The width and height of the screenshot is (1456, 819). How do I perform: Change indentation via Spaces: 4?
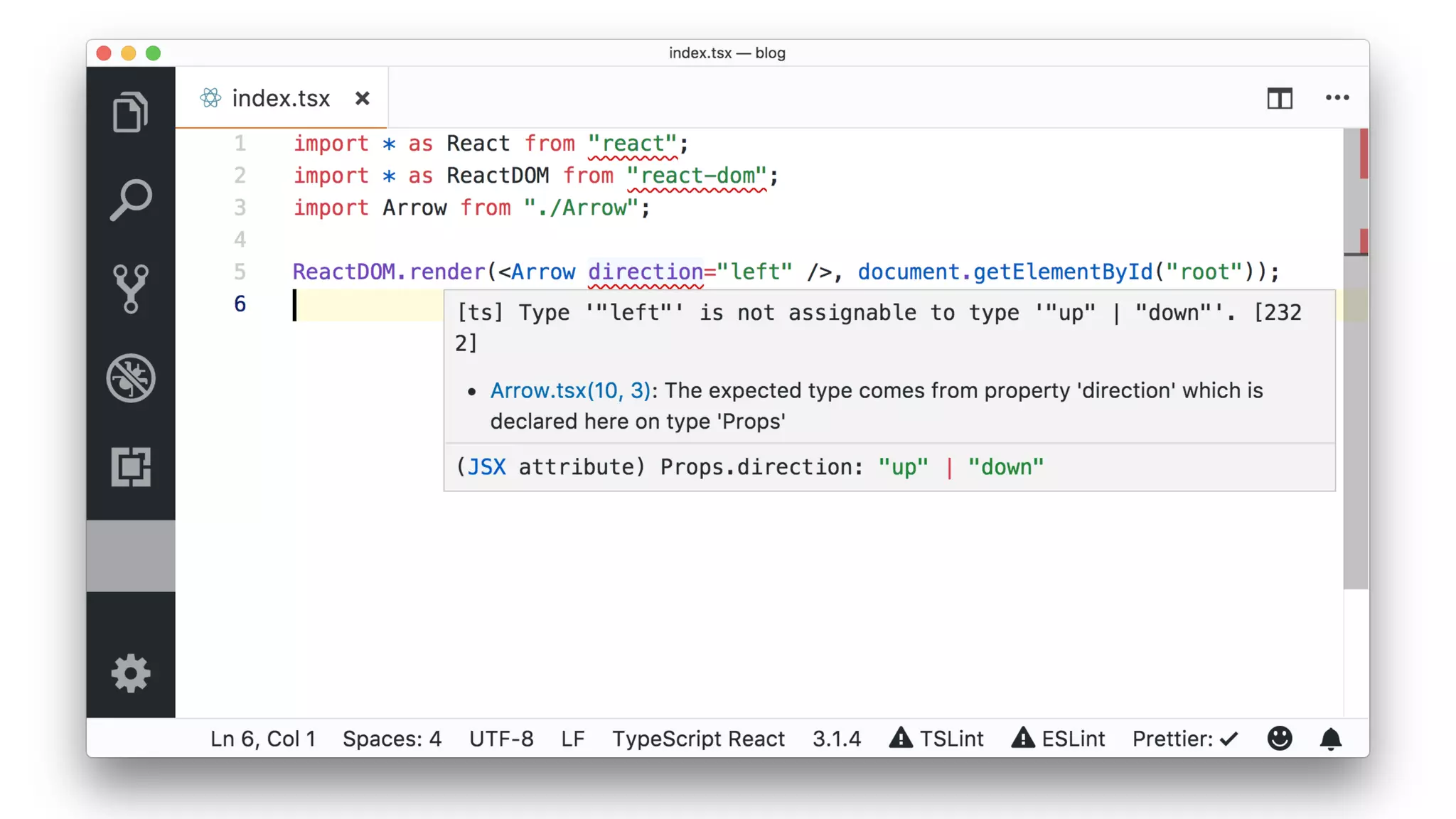click(392, 739)
